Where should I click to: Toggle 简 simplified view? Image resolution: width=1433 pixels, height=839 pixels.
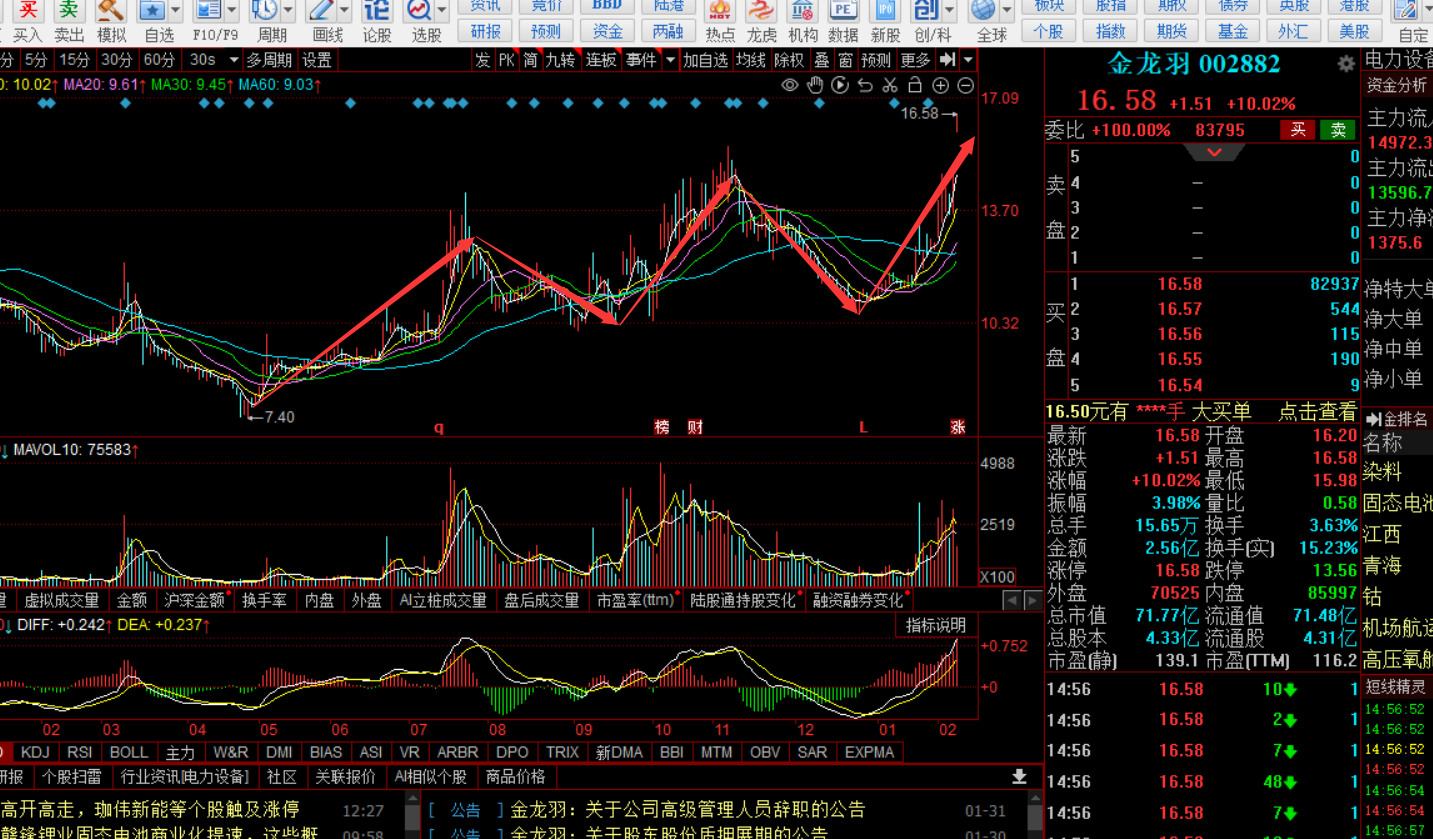531,60
